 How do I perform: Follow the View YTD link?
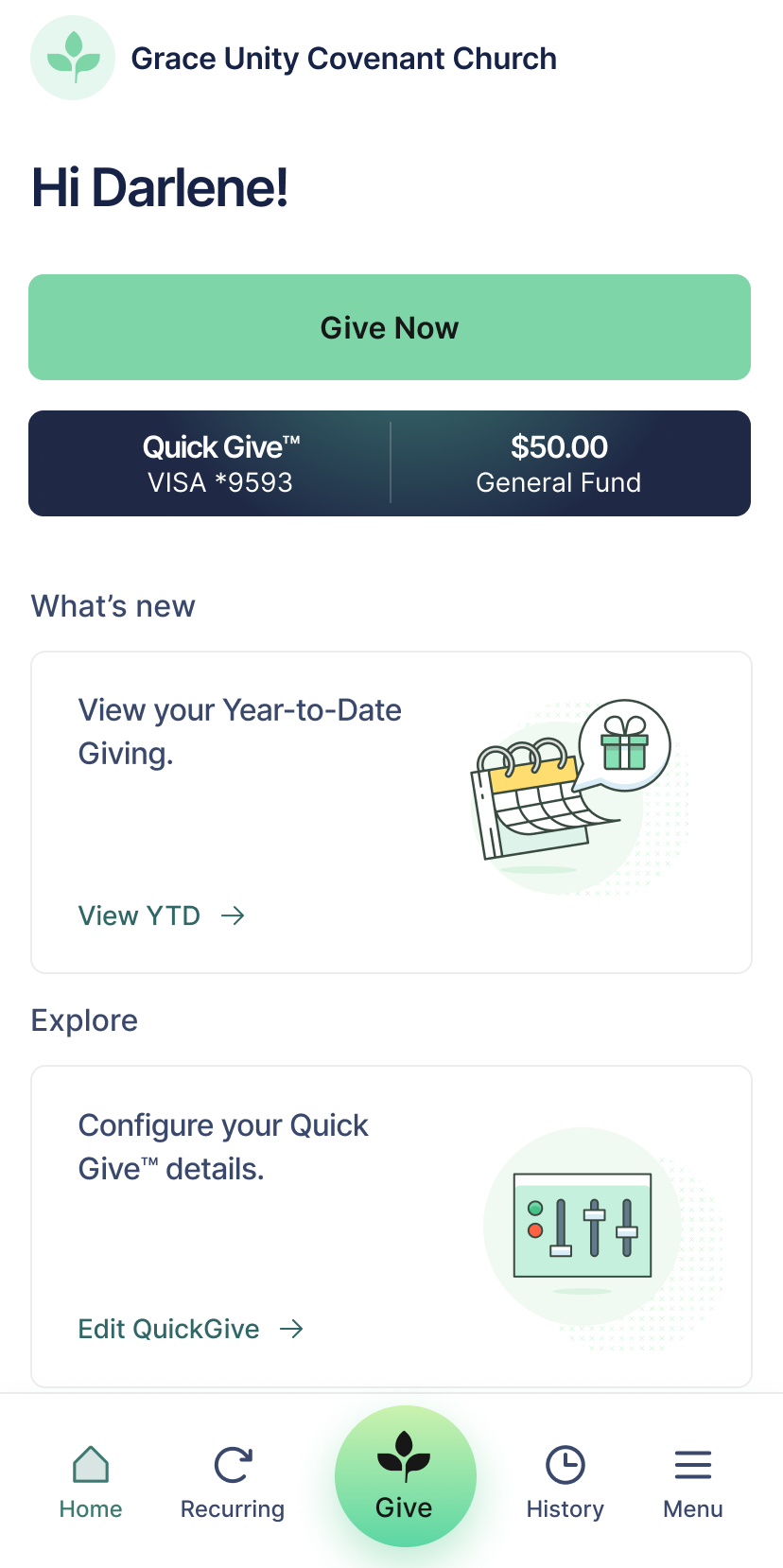point(140,915)
